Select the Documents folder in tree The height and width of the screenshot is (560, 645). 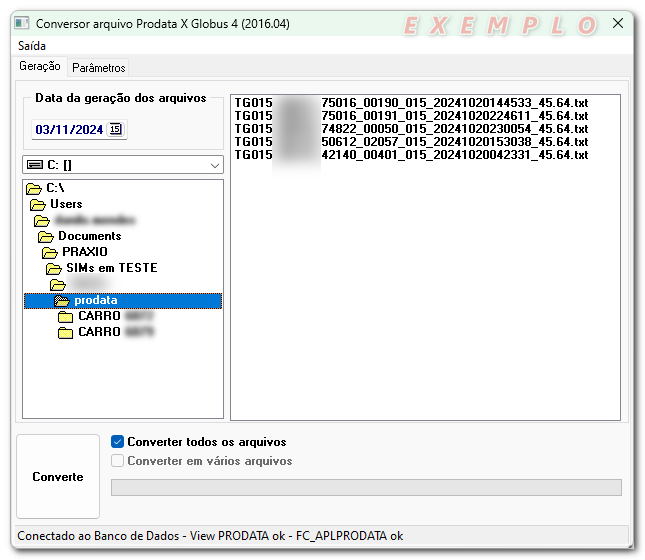(90, 236)
